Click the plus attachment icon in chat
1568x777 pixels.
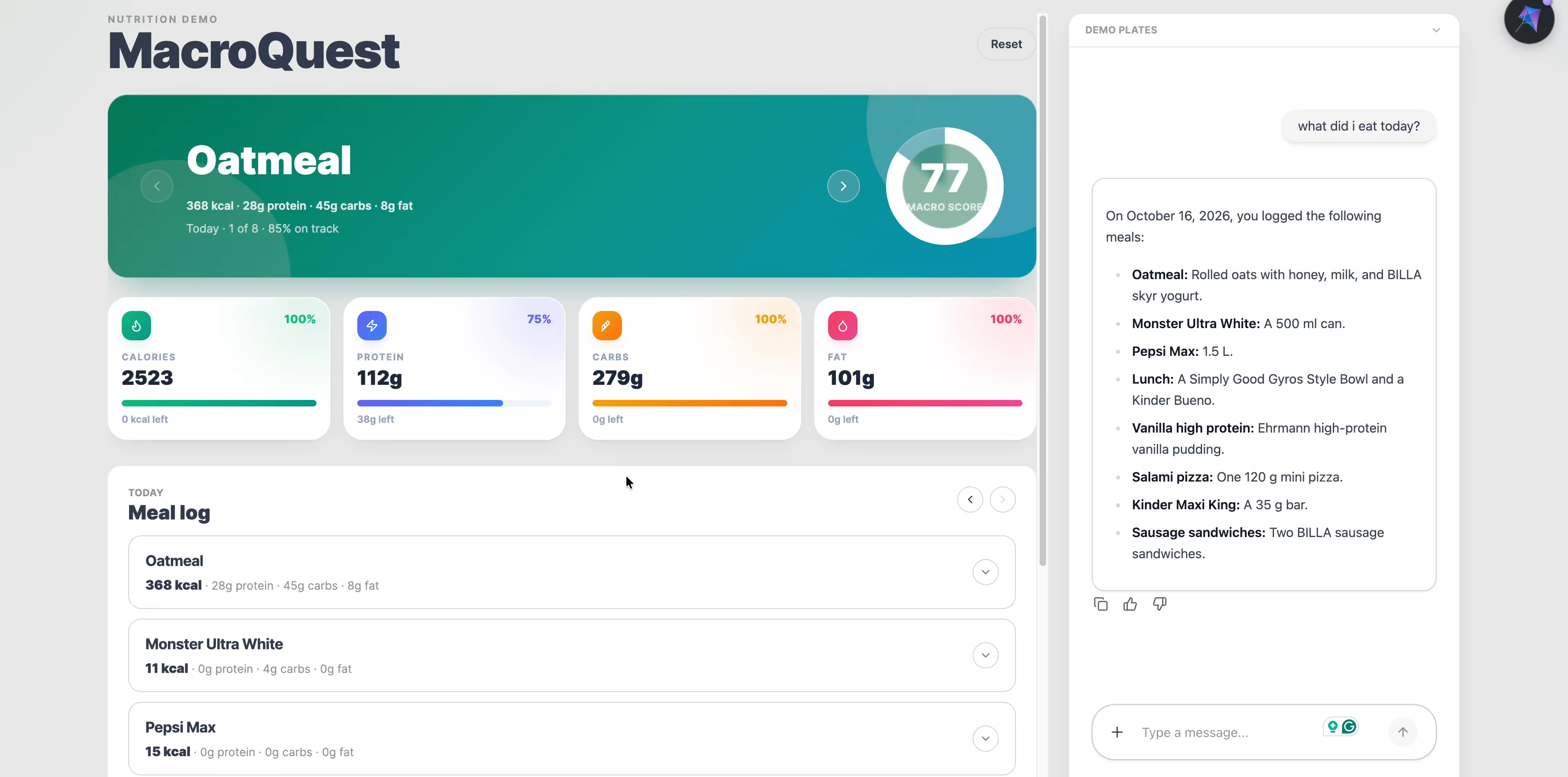click(1117, 732)
